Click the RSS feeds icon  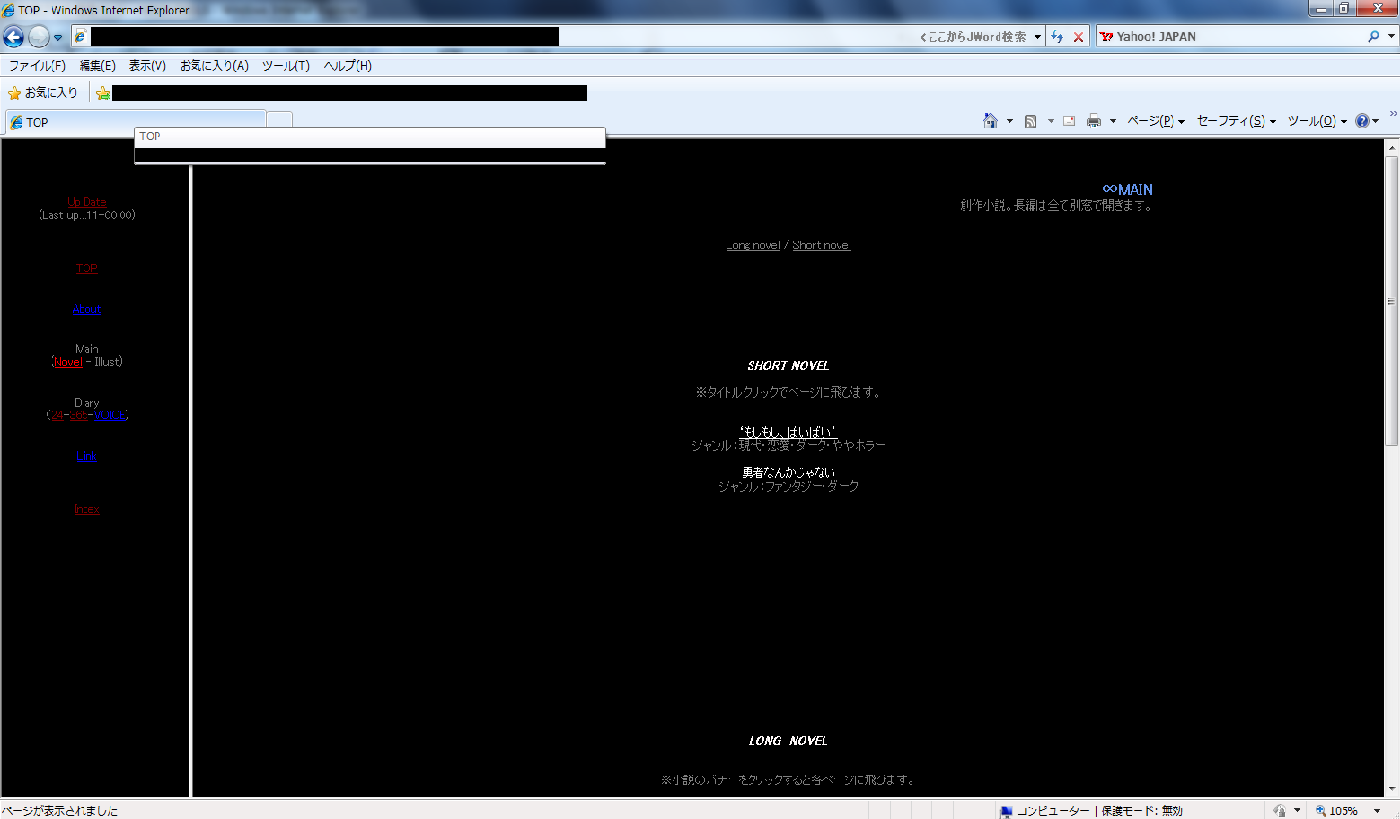tap(1030, 121)
